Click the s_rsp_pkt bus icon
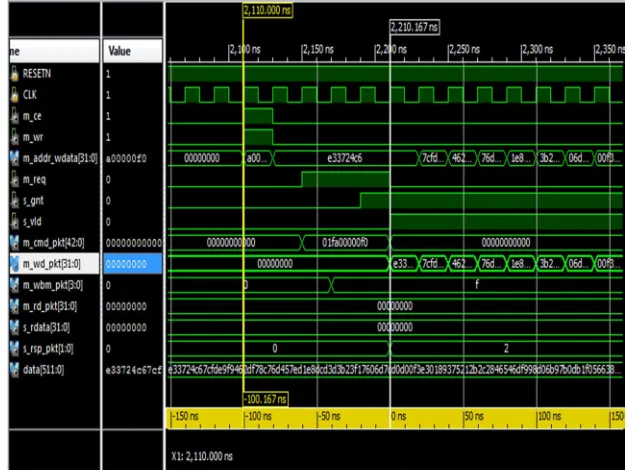This screenshot has width=628, height=470. 14,349
